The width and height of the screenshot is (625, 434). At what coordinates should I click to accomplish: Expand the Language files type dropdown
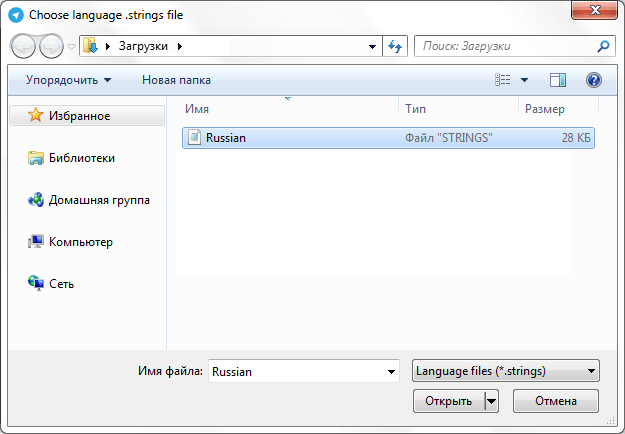tap(505, 371)
